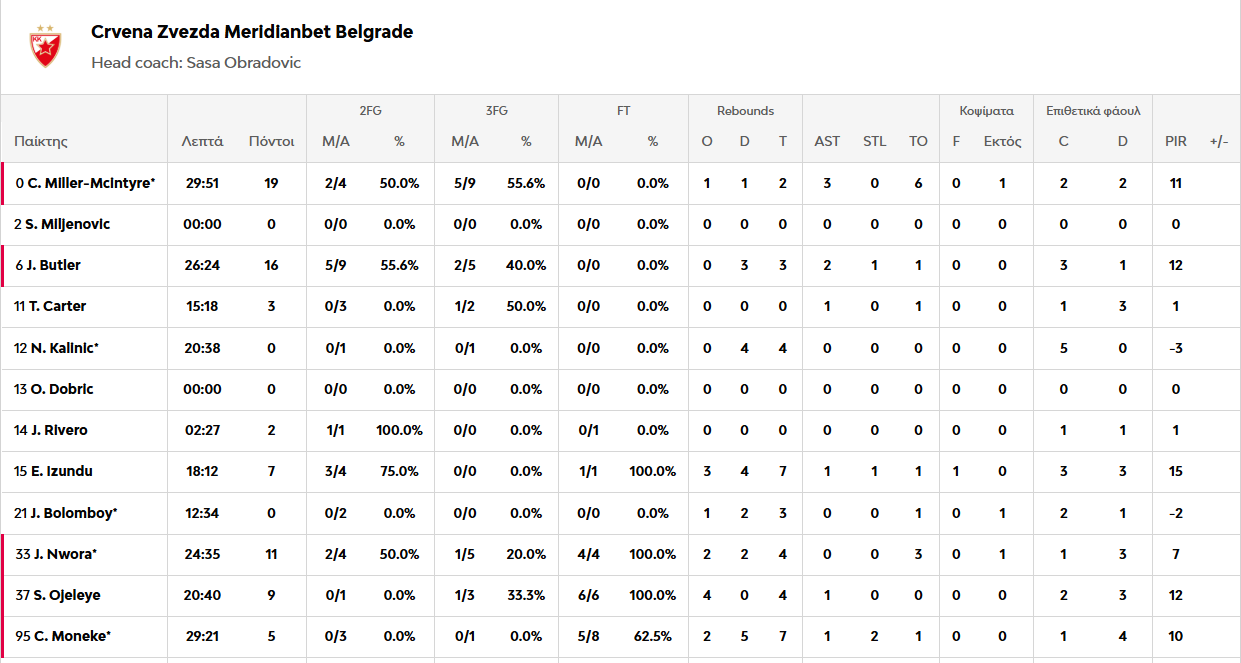Click C. Moneke's name
The image size is (1241, 663).
coord(71,636)
